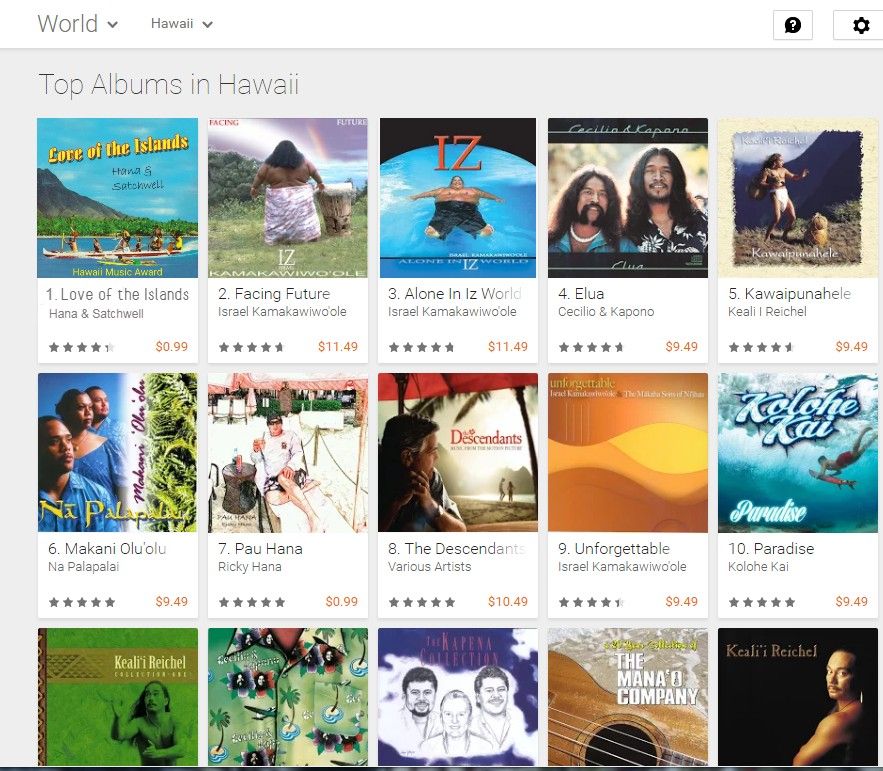Image resolution: width=883 pixels, height=771 pixels.
Task: Expand the World genre dropdown
Action: tap(78, 24)
